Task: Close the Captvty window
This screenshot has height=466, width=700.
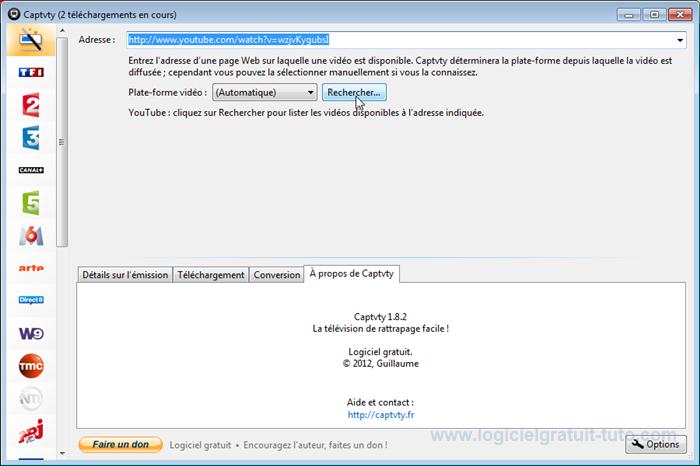Action: tap(680, 15)
